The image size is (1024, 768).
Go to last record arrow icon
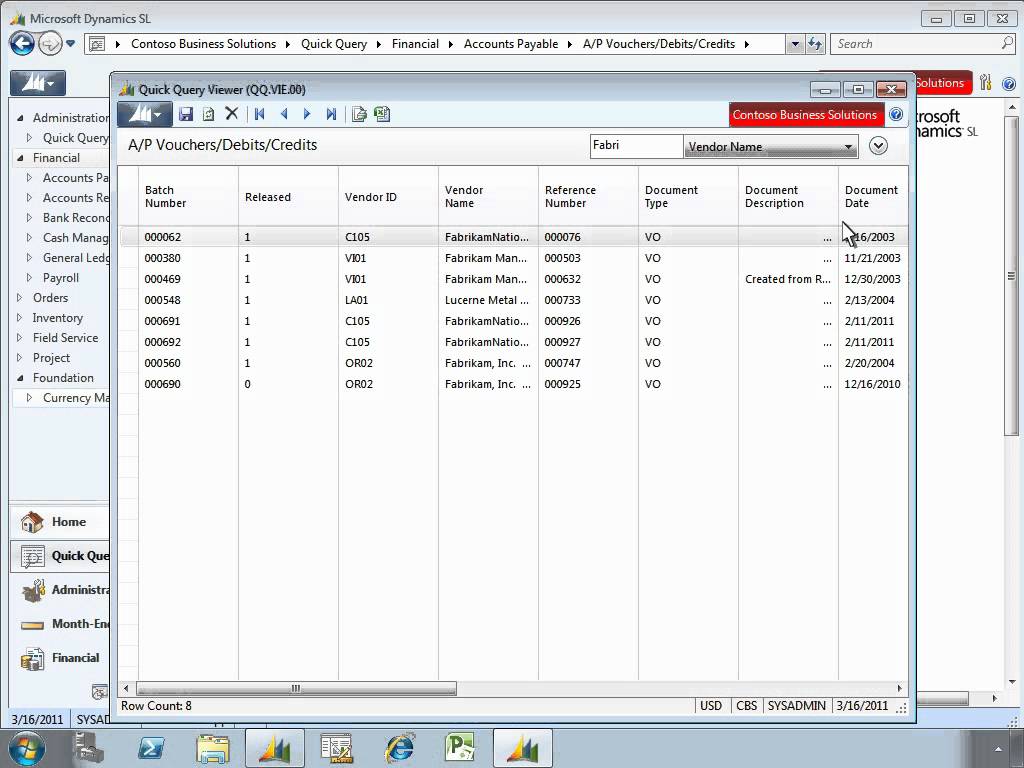pos(331,114)
